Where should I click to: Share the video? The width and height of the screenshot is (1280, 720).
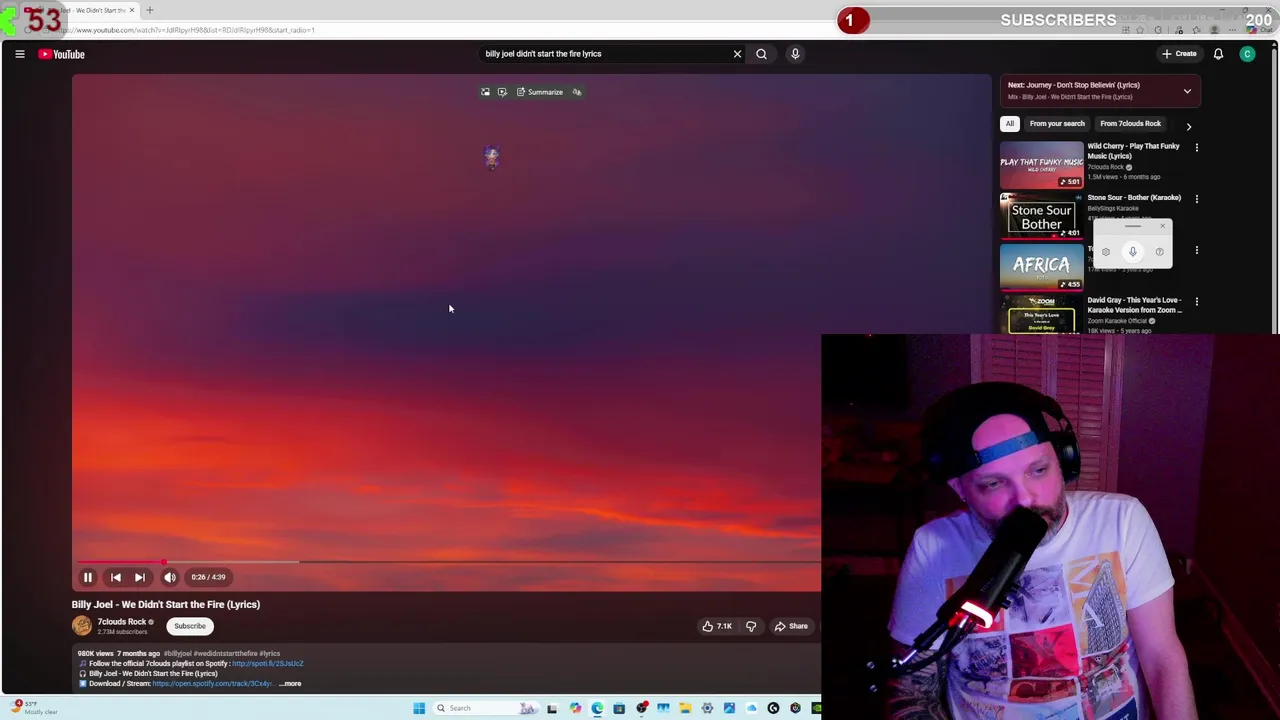click(791, 626)
